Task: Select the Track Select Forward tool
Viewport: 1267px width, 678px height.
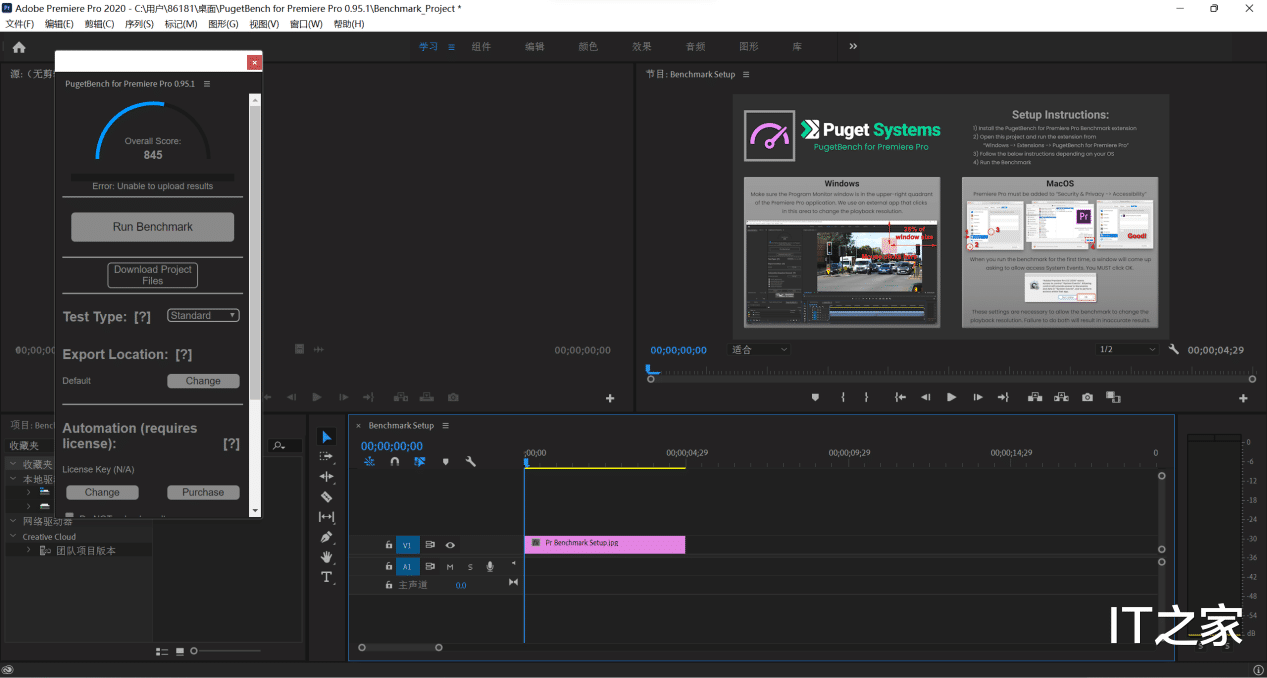Action: pyautogui.click(x=326, y=456)
